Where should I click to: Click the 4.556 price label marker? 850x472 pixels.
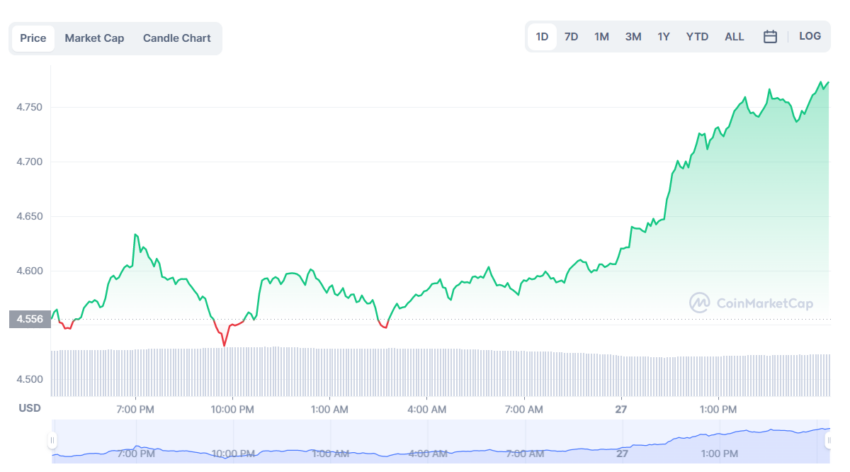click(x=30, y=319)
